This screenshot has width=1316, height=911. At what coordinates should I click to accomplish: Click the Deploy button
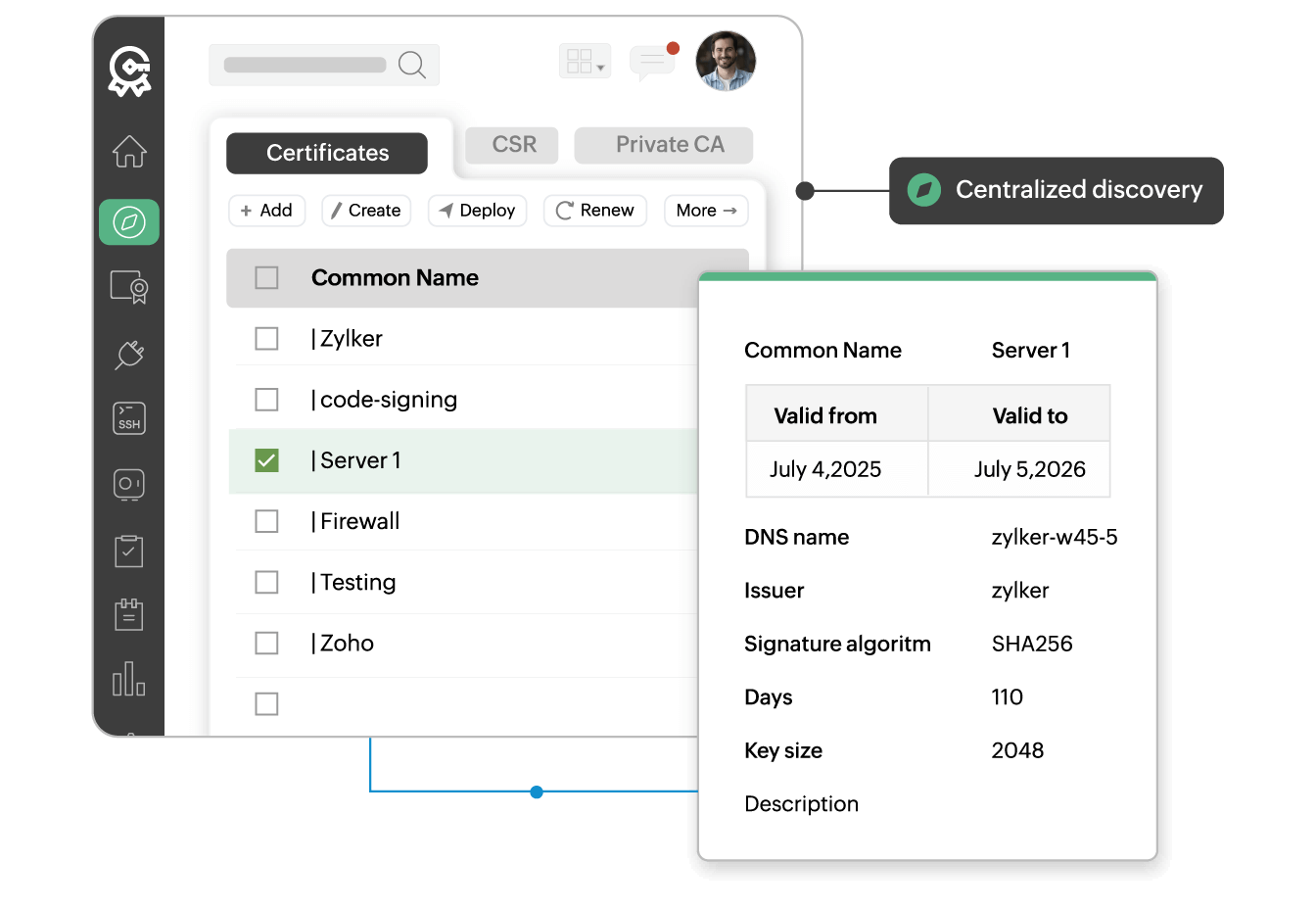click(478, 211)
